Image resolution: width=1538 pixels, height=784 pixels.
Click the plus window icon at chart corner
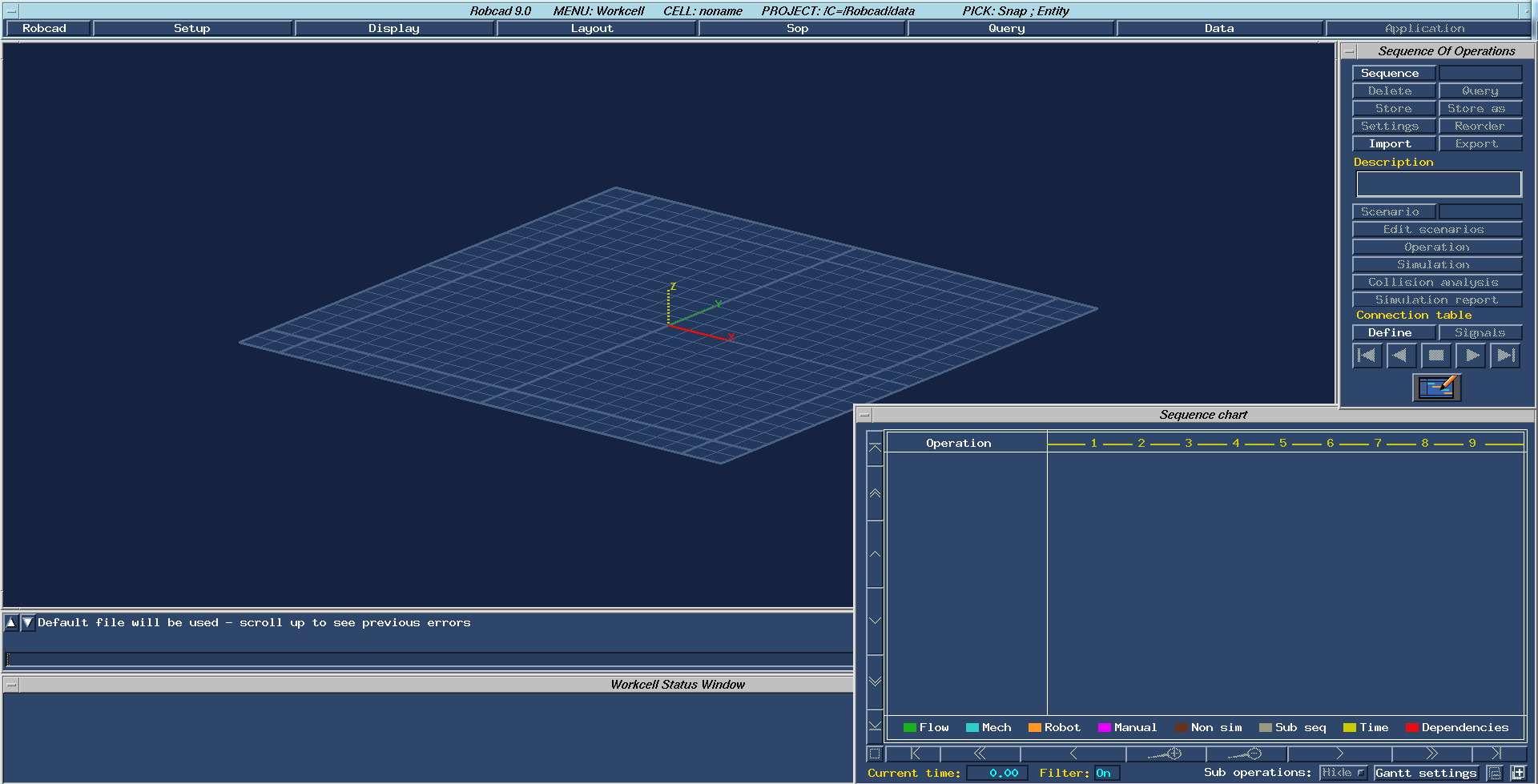(x=1518, y=773)
